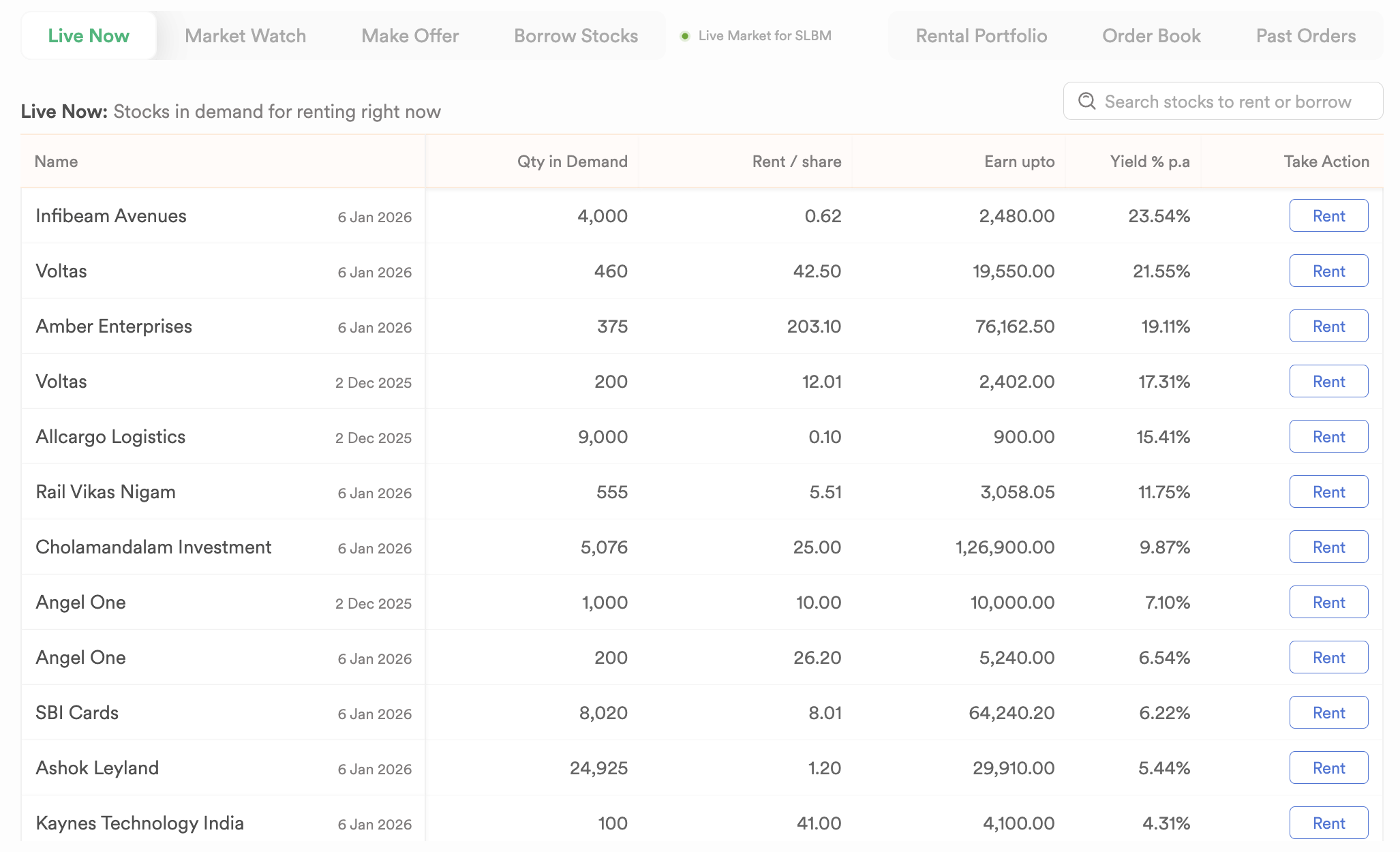Open the Market Watch tab
This screenshot has height=852, width=1400.
[245, 36]
